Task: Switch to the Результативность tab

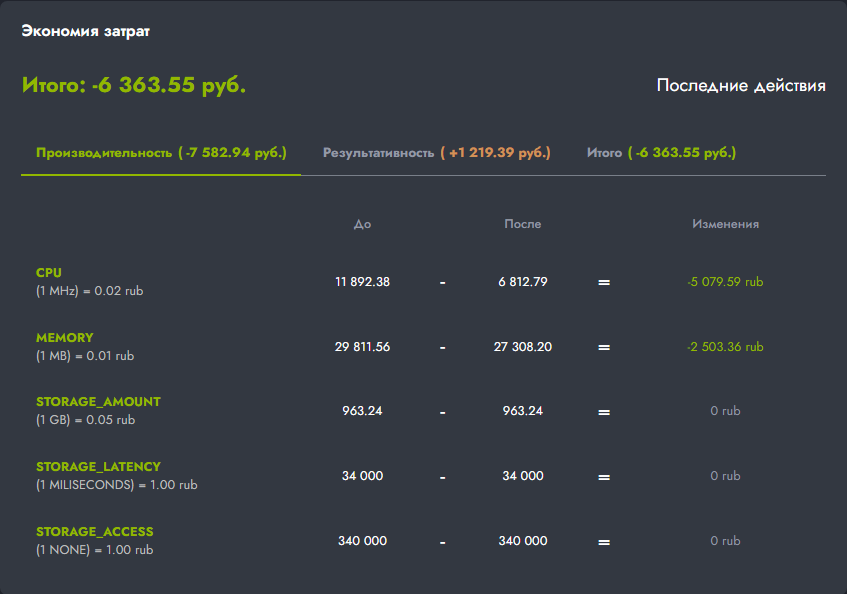Action: tap(436, 153)
